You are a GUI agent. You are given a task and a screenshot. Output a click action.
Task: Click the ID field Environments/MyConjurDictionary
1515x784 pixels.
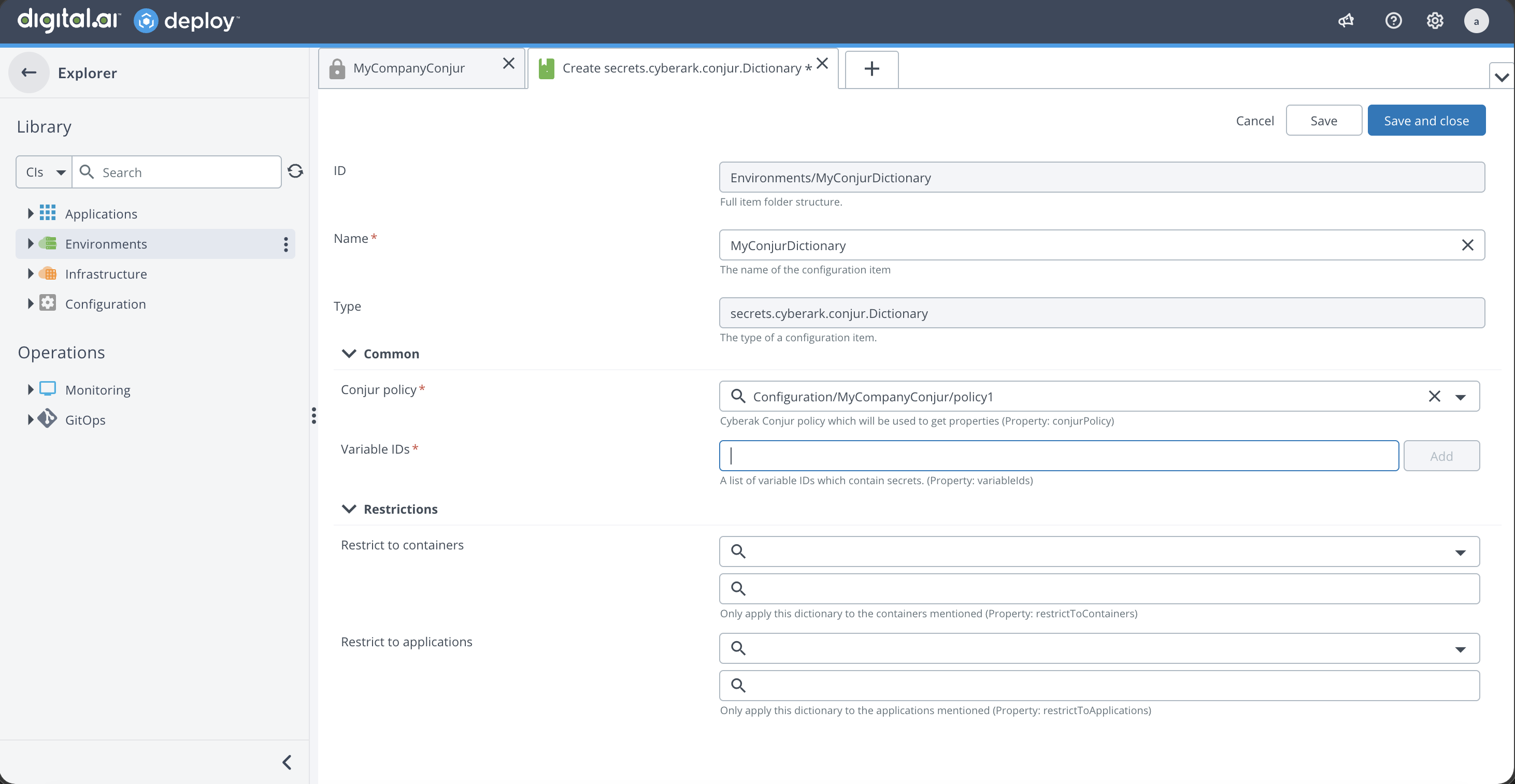click(1102, 177)
